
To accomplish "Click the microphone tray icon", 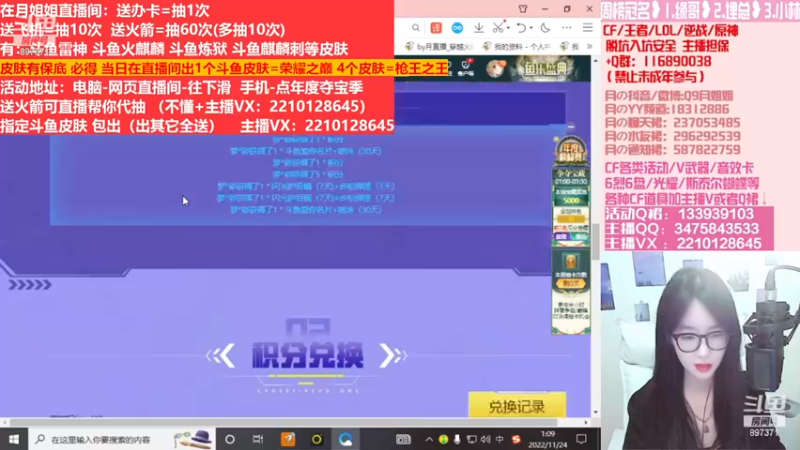I will click(x=457, y=439).
